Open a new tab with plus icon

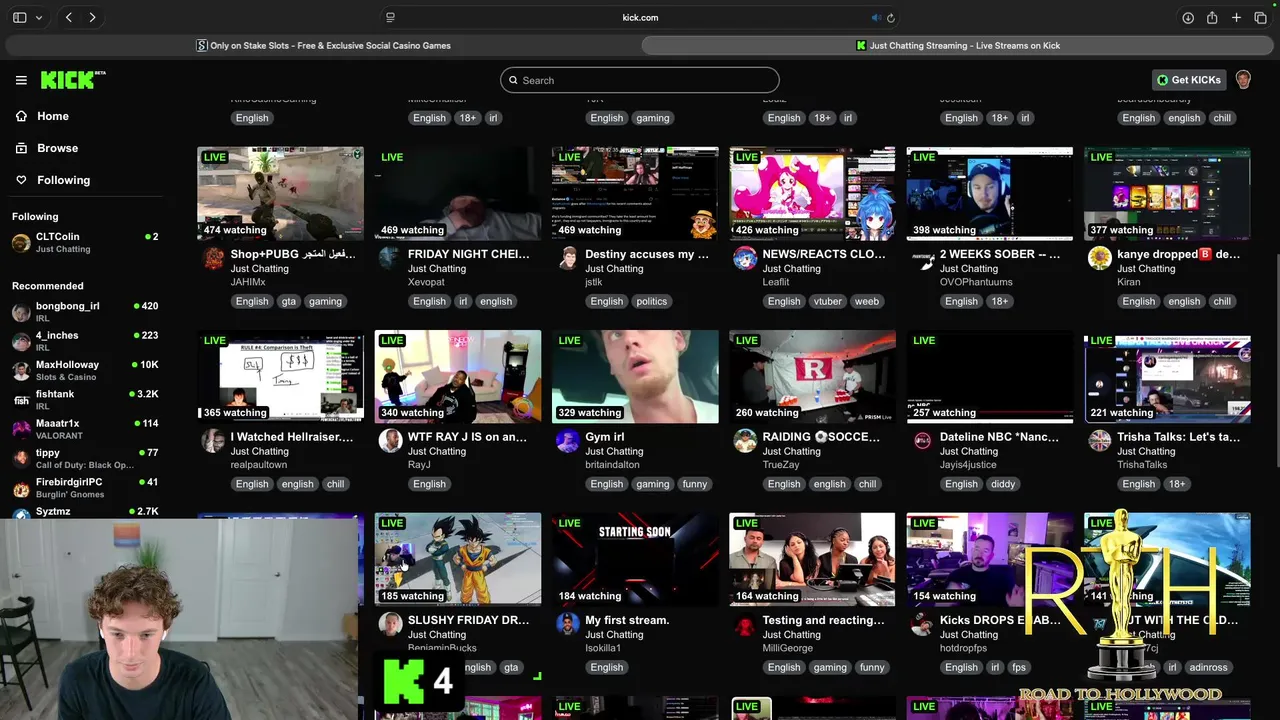coord(1236,17)
